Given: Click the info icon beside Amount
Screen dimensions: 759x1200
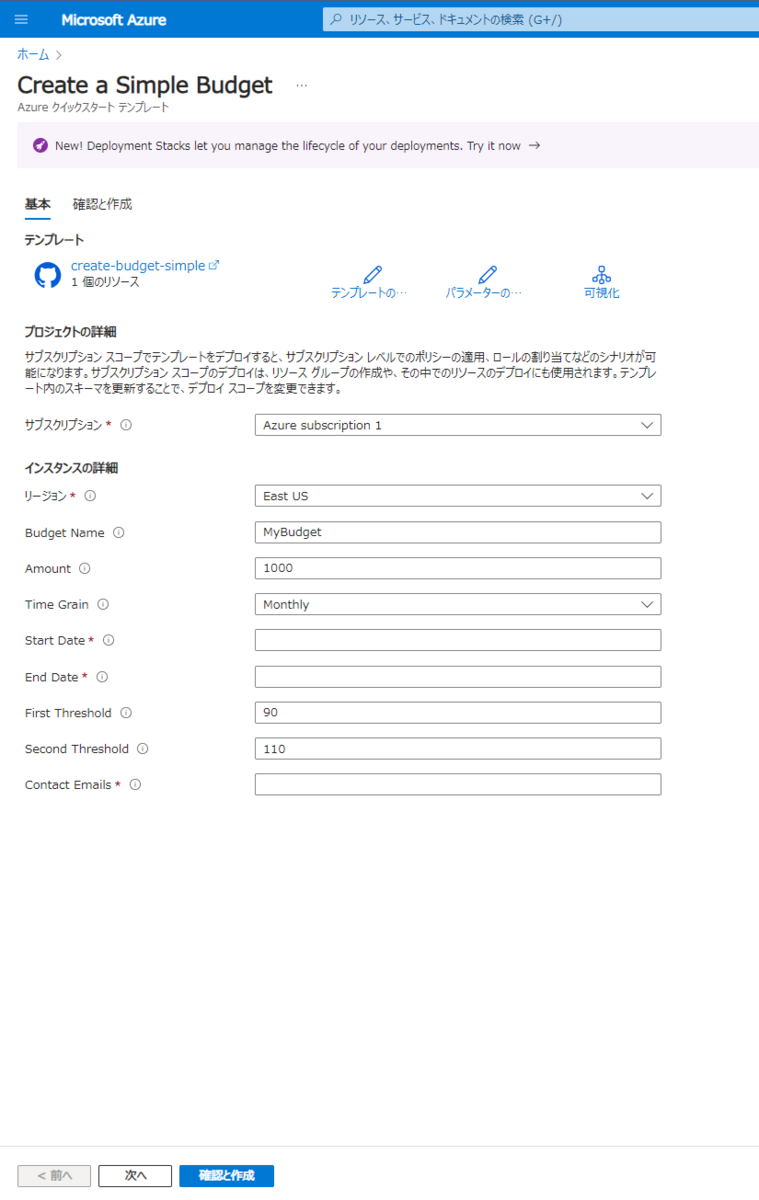Looking at the screenshot, I should click(x=84, y=569).
